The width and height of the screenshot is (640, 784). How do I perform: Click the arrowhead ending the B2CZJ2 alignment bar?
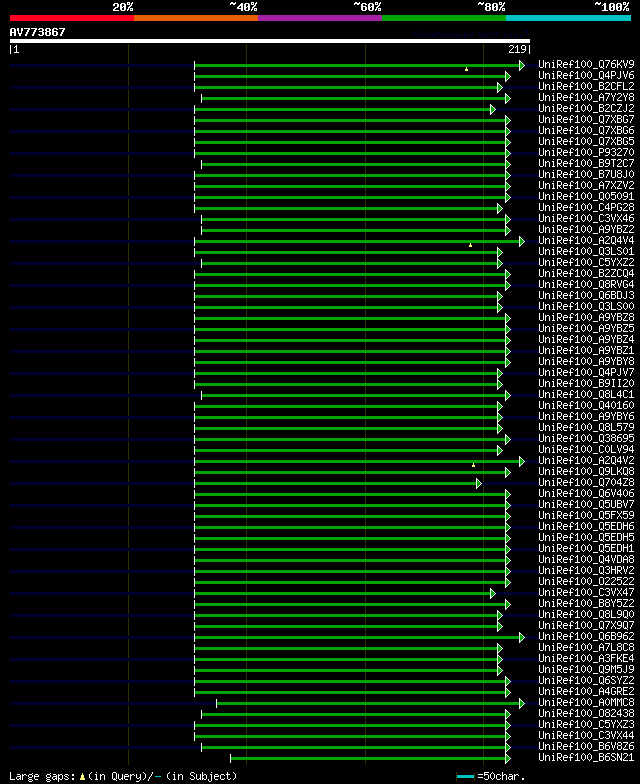(492, 110)
